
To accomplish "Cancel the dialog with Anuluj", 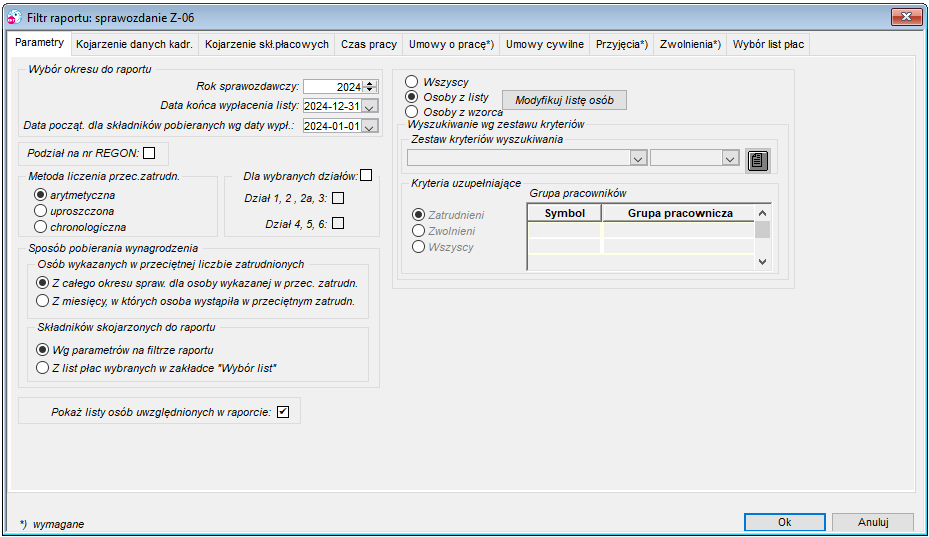I will tap(873, 522).
